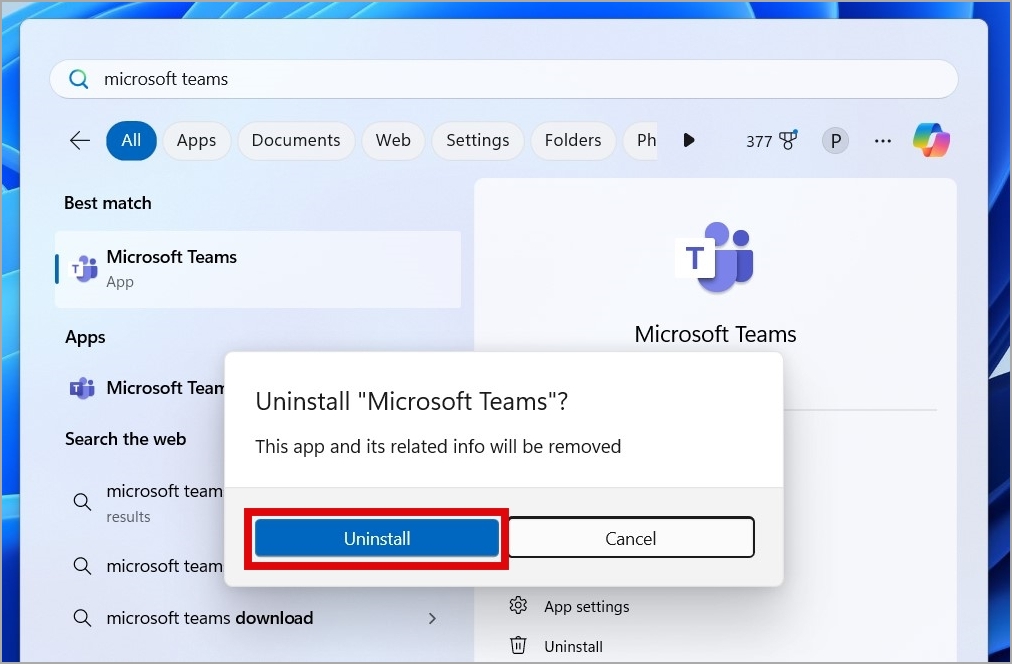Click Teams icon in best match row
Image resolution: width=1012 pixels, height=664 pixels.
point(84,268)
